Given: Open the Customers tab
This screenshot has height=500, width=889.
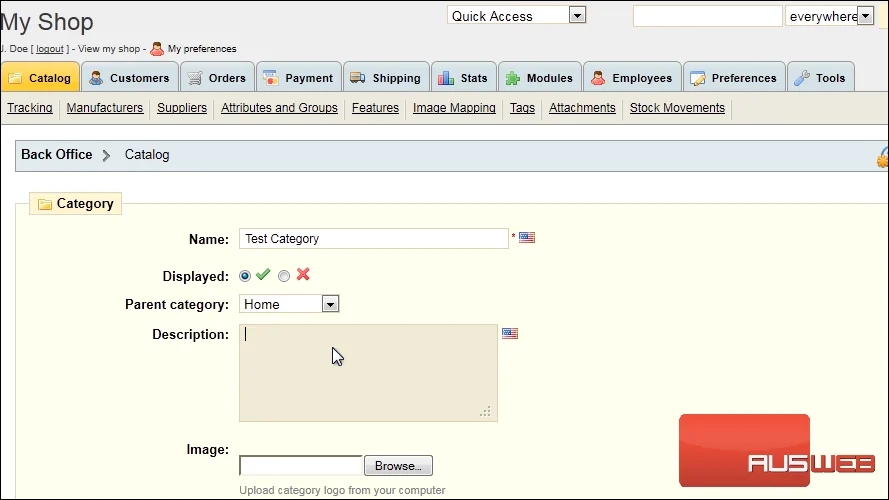Looking at the screenshot, I should [x=130, y=78].
